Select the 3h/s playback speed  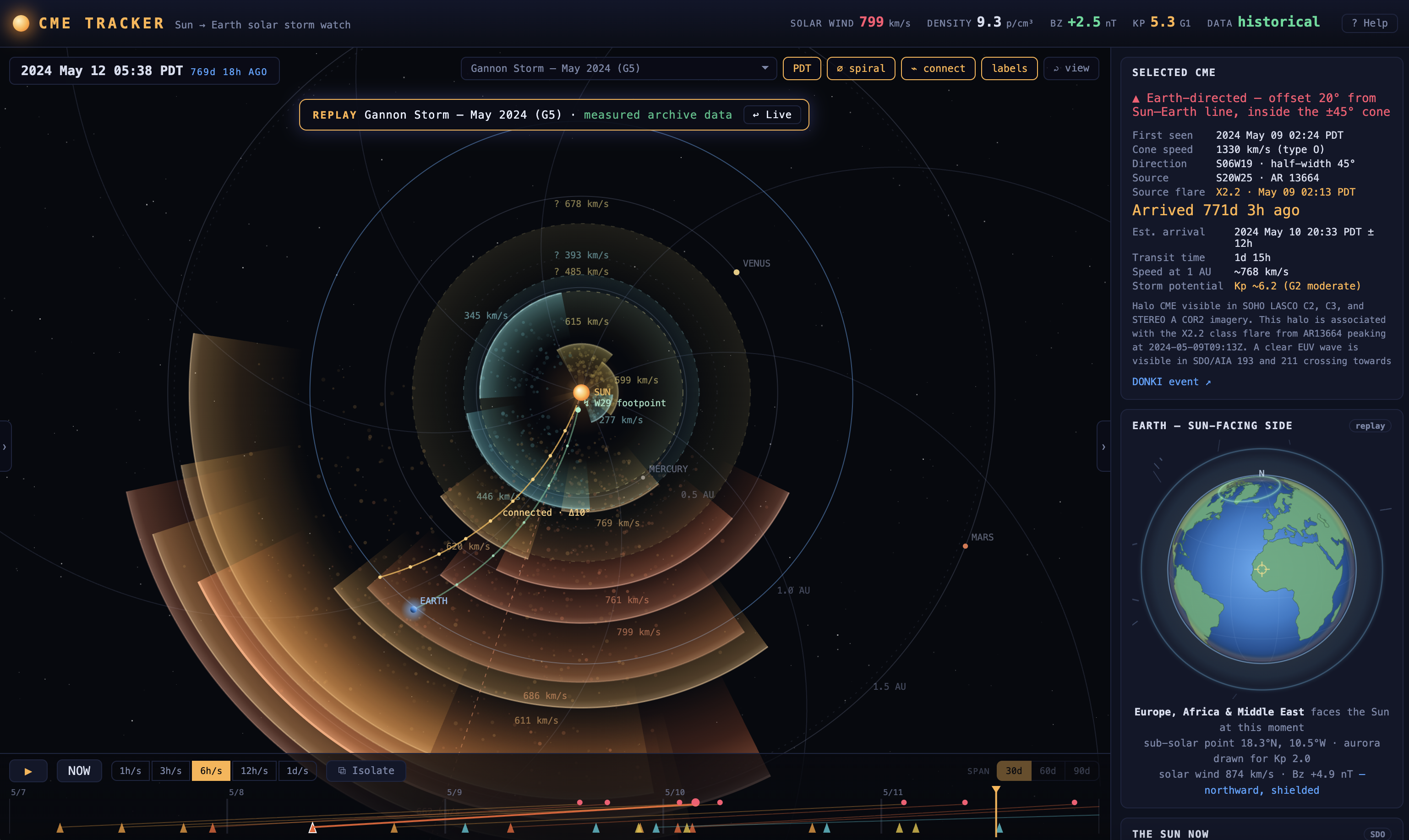tap(170, 771)
